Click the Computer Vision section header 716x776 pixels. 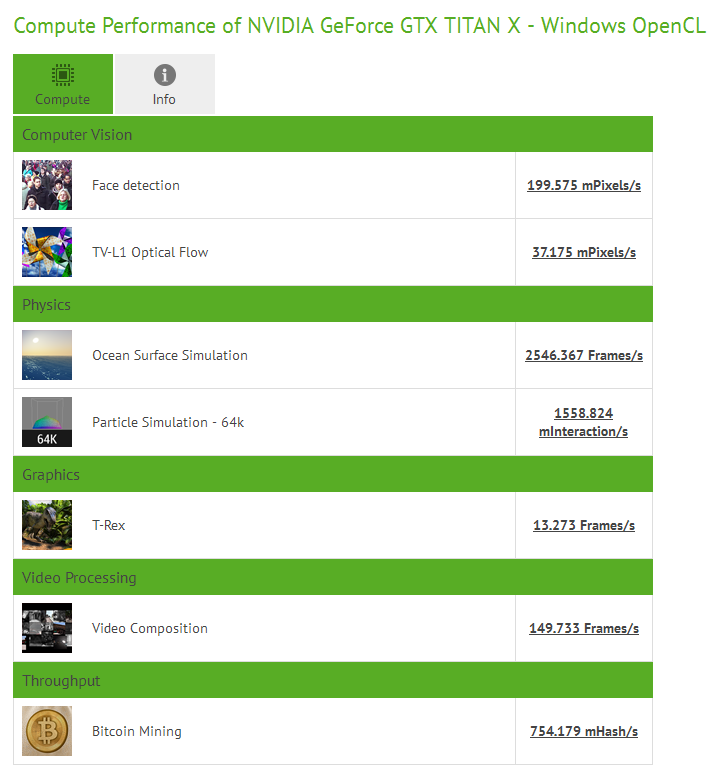point(77,134)
